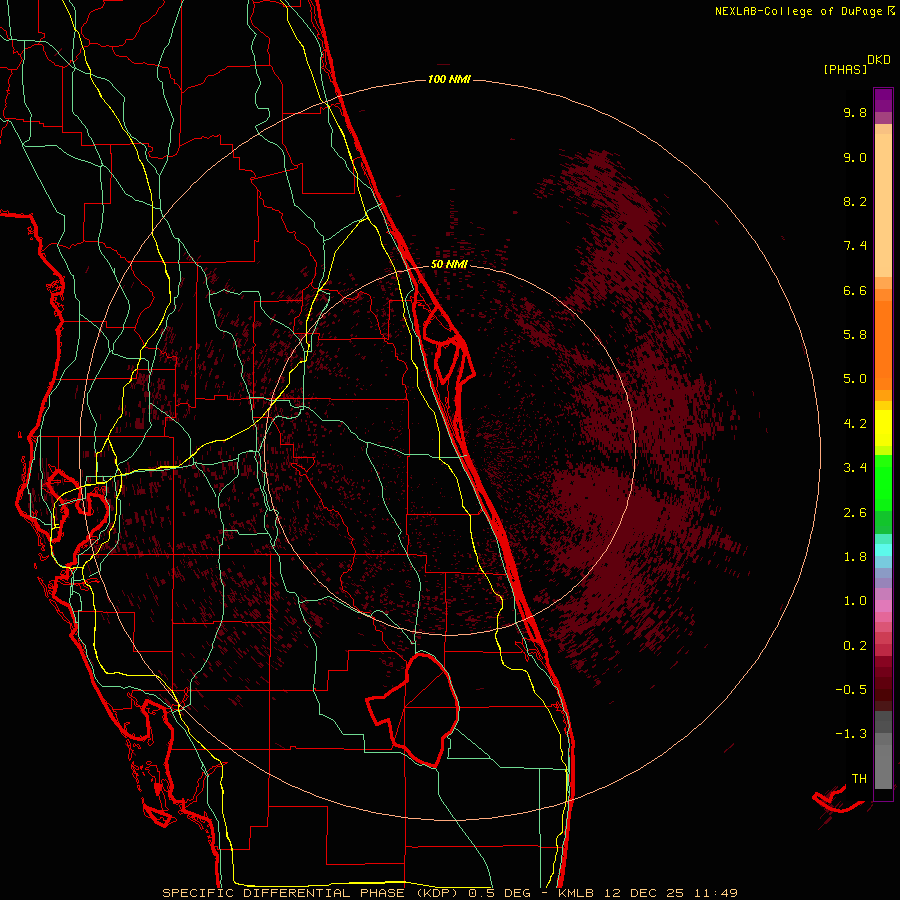
Task: Click the Lake Okeechobee red outline
Action: pyautogui.click(x=414, y=709)
